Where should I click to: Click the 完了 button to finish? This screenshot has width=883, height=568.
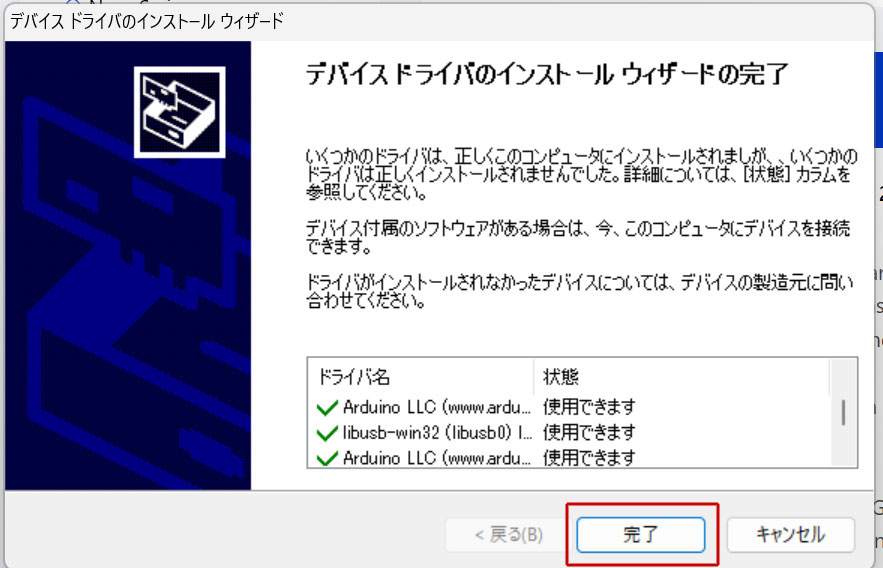[x=641, y=534]
